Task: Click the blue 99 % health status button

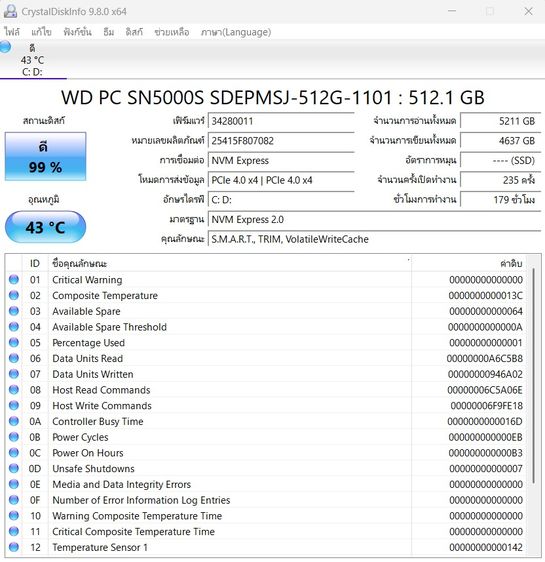Action: click(46, 156)
